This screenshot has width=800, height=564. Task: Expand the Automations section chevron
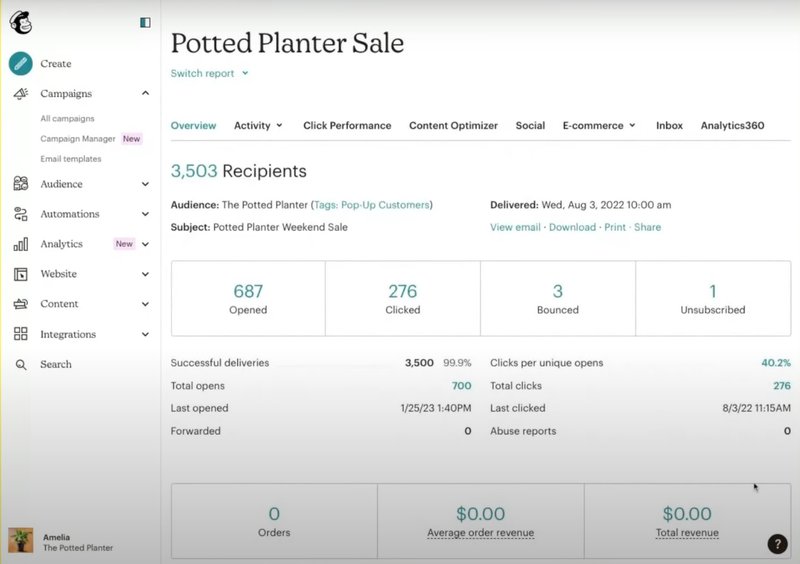[145, 214]
